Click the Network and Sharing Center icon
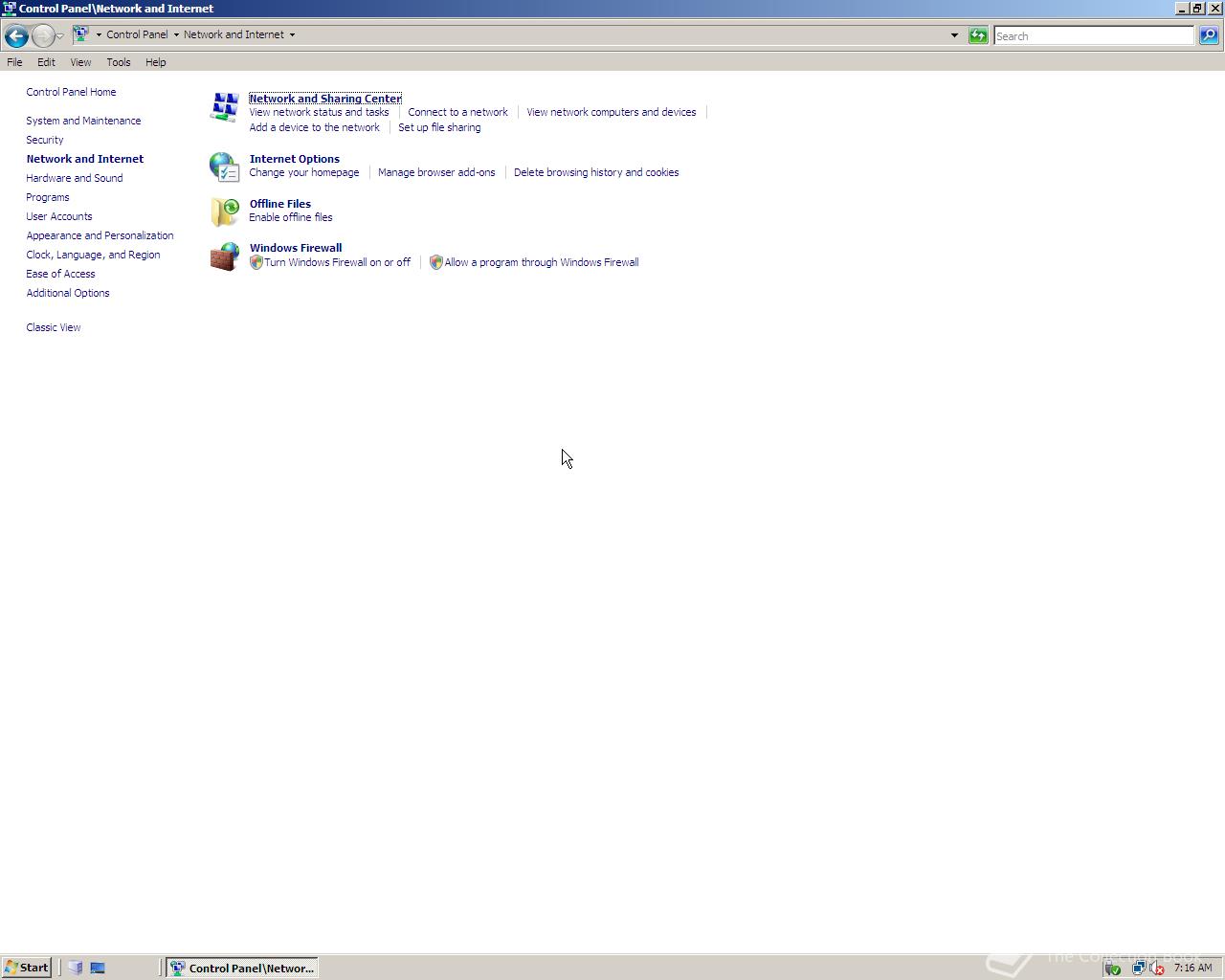1225x980 pixels. [225, 107]
